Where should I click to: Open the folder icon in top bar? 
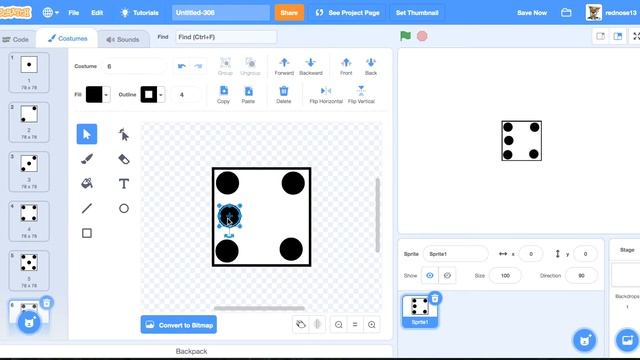(x=566, y=13)
